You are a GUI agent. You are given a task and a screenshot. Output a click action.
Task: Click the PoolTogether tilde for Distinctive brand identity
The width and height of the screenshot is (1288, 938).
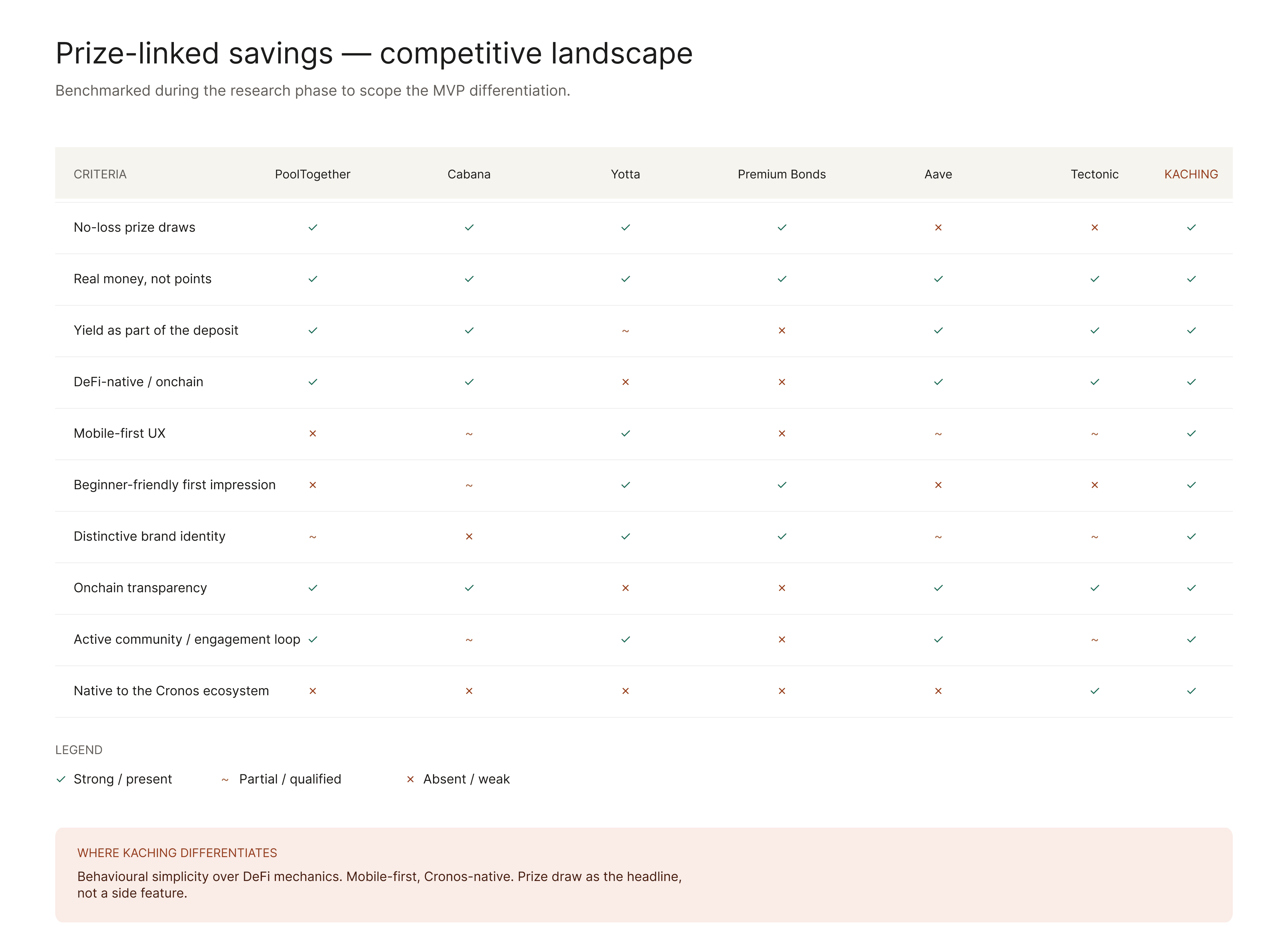(x=312, y=536)
